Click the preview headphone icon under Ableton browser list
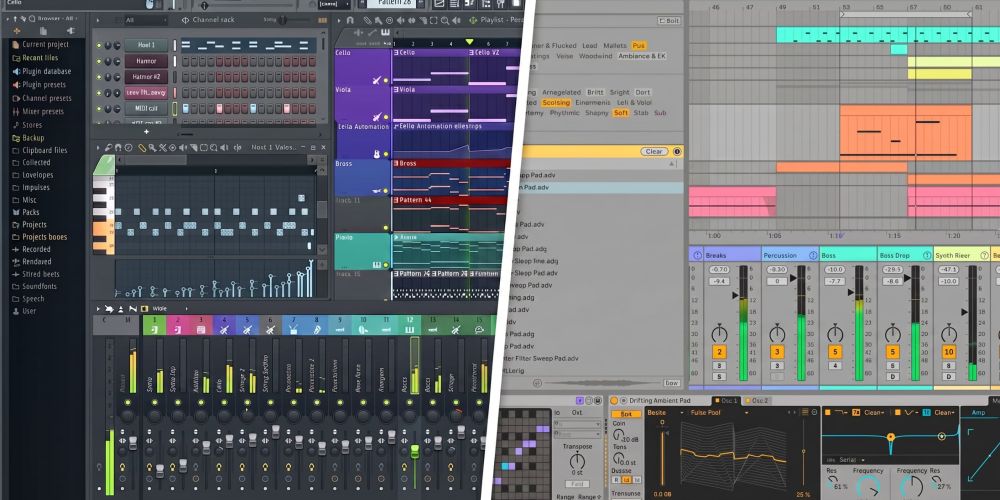This screenshot has width=1000, height=500. (x=537, y=383)
